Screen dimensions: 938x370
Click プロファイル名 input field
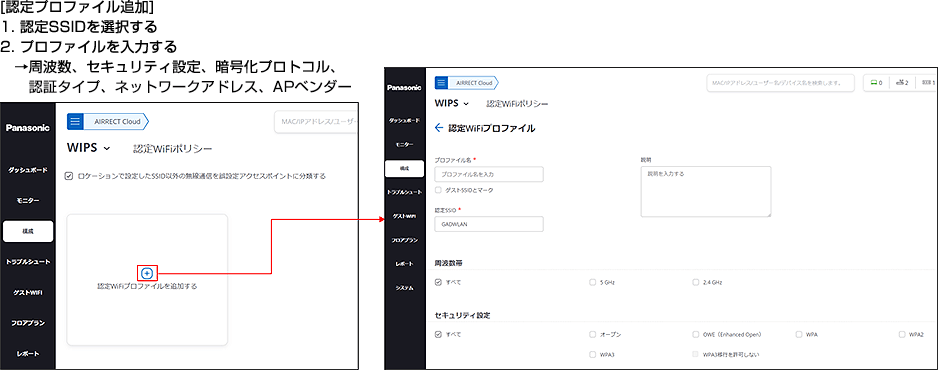(x=489, y=174)
